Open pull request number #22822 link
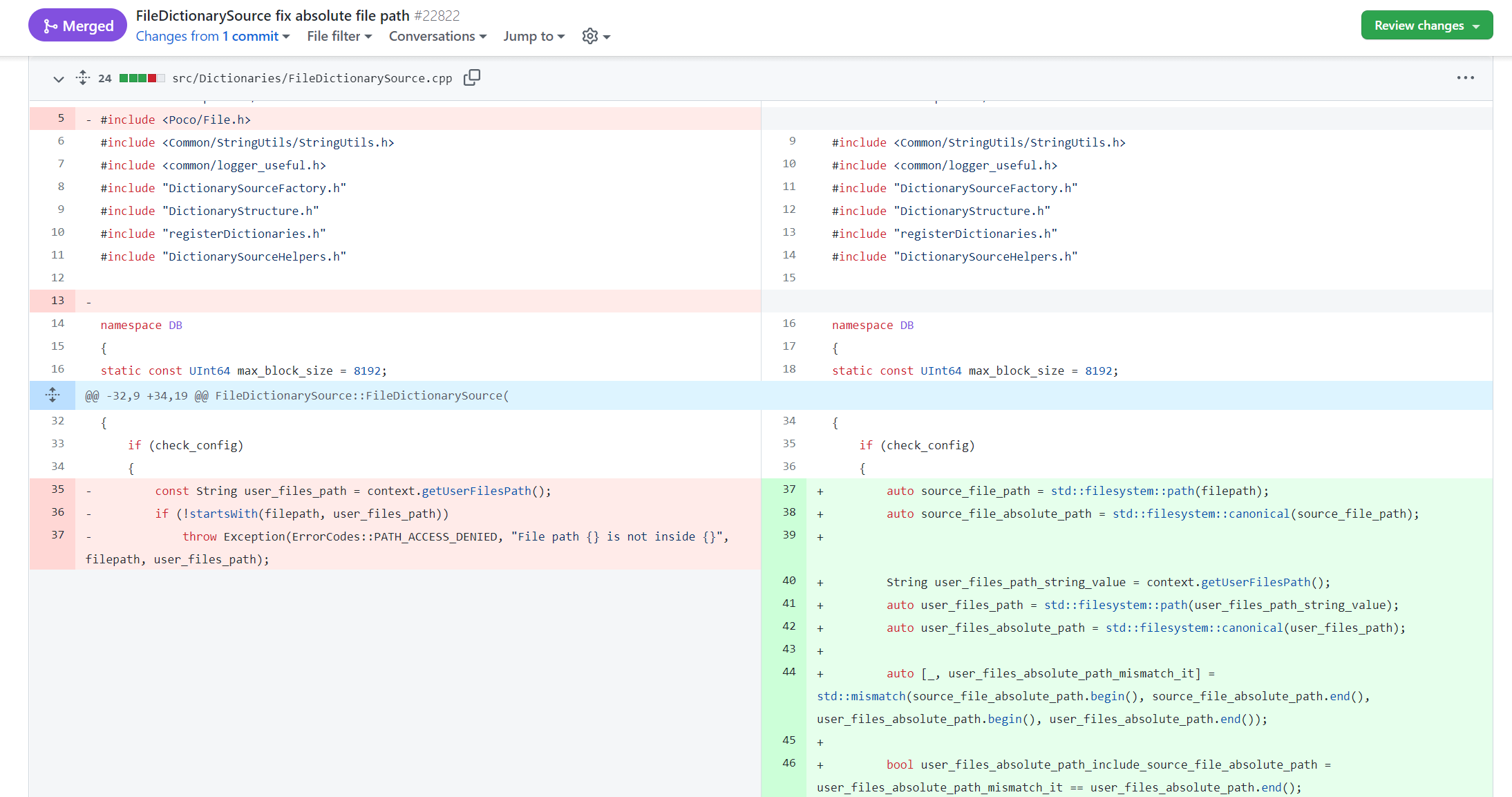Screen dimensions: 1512x797 pyautogui.click(x=437, y=15)
